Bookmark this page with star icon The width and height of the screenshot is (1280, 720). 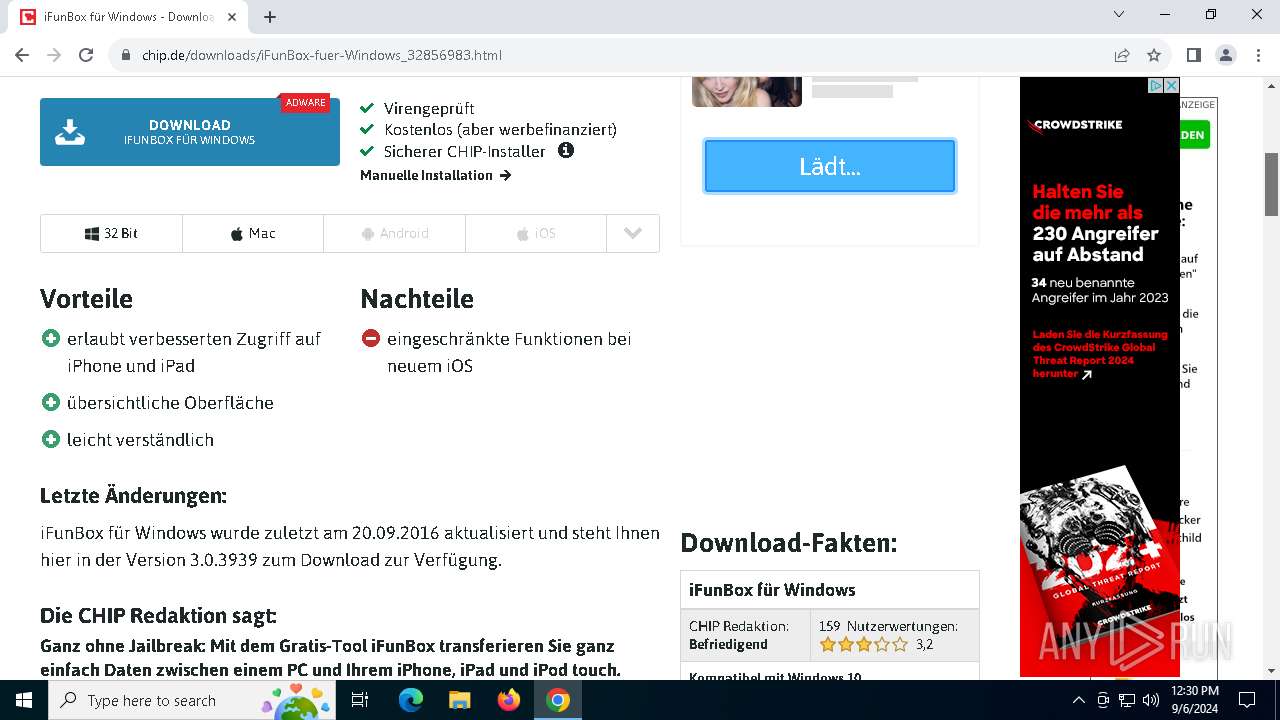1154,55
